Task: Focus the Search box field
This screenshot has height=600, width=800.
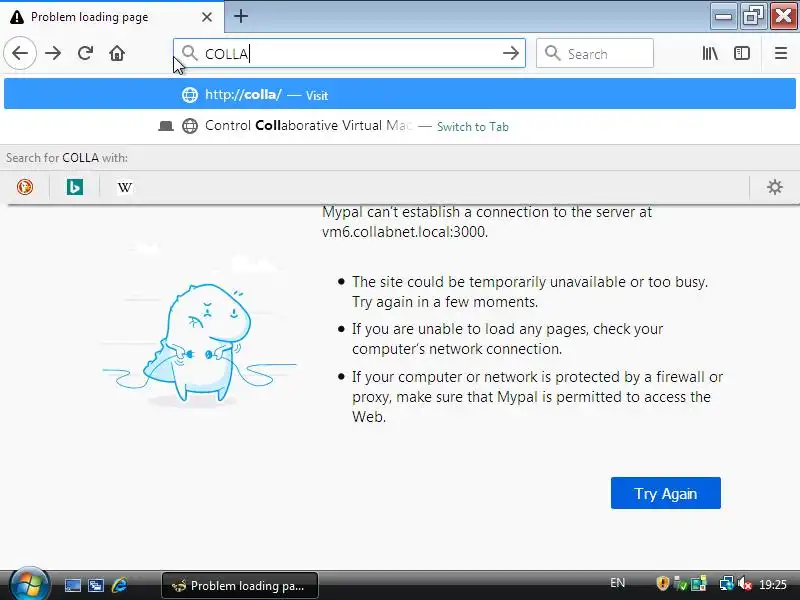Action: click(595, 53)
